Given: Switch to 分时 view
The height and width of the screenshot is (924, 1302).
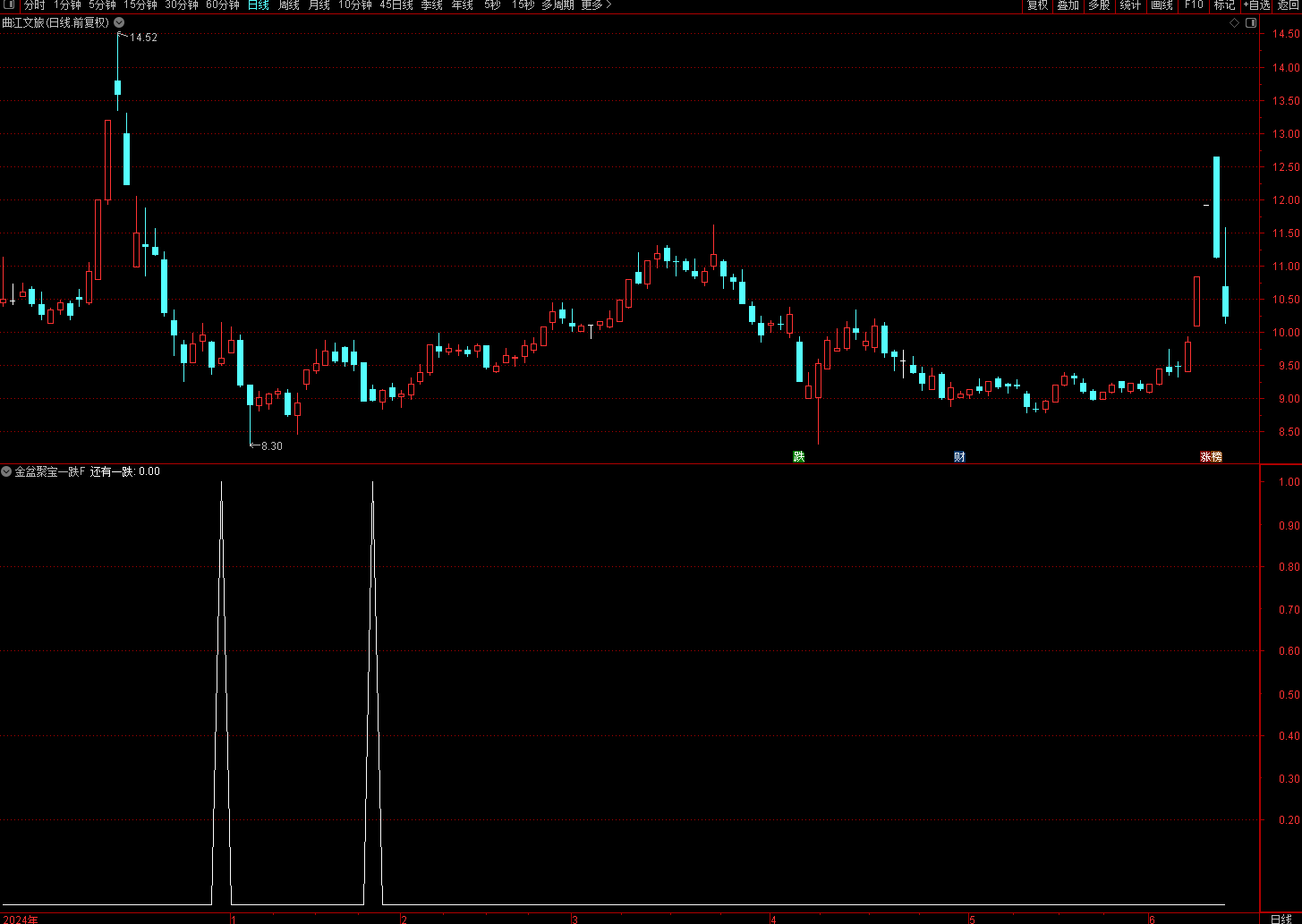Looking at the screenshot, I should (x=34, y=5).
